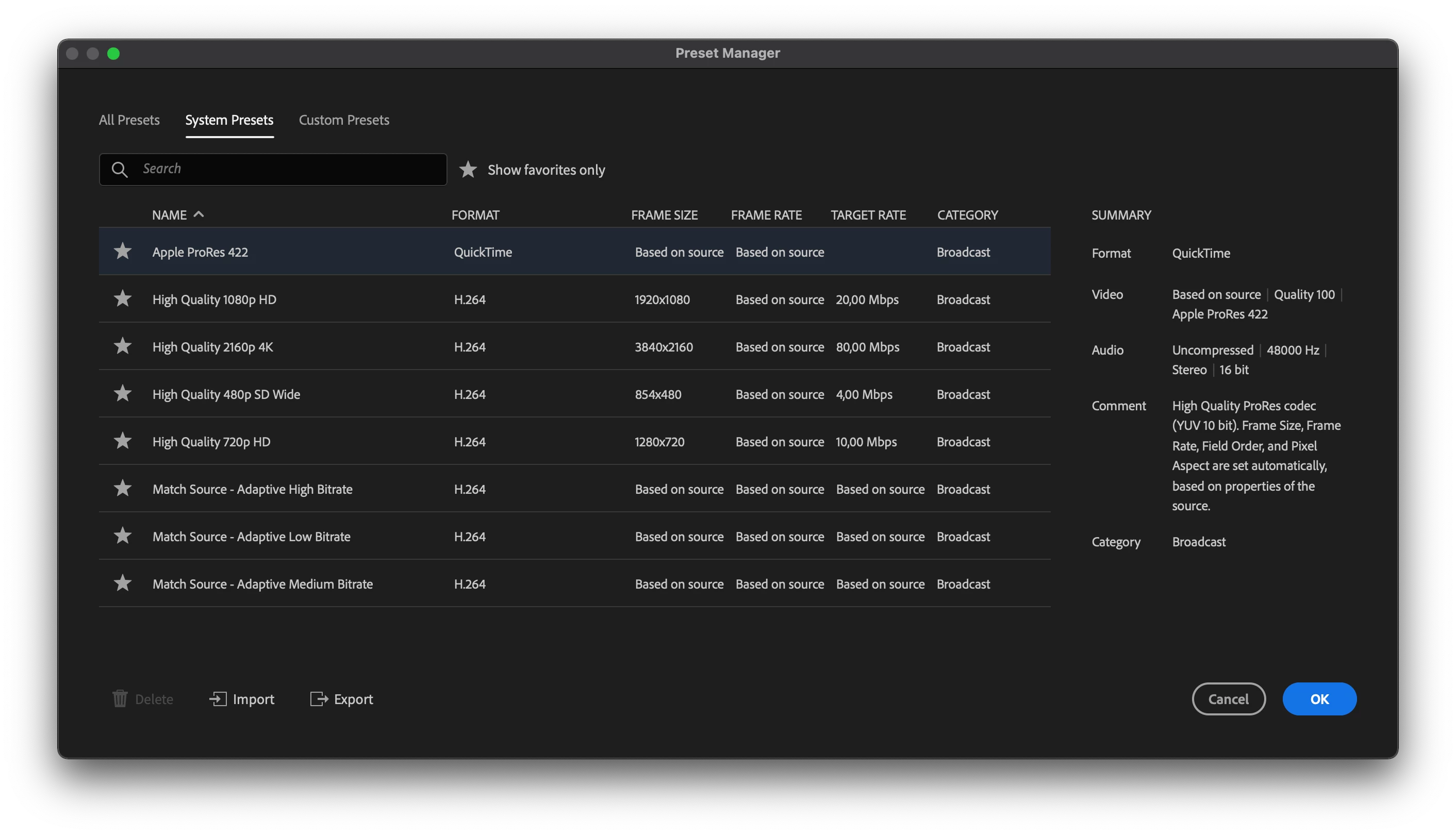Screen dimensions: 1456x835
Task: Favorite High Quality 480p SD Wide preset
Action: pyautogui.click(x=122, y=394)
